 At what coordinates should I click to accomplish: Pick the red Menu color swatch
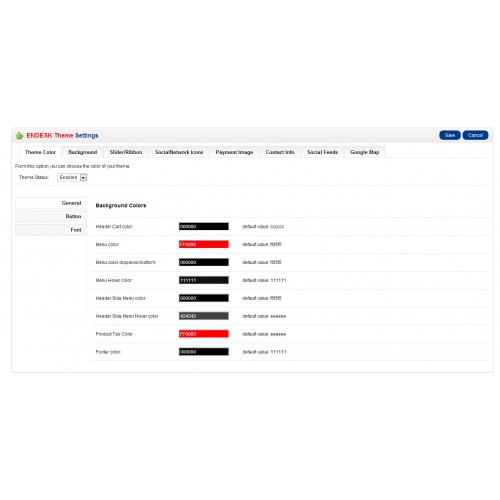click(x=204, y=244)
